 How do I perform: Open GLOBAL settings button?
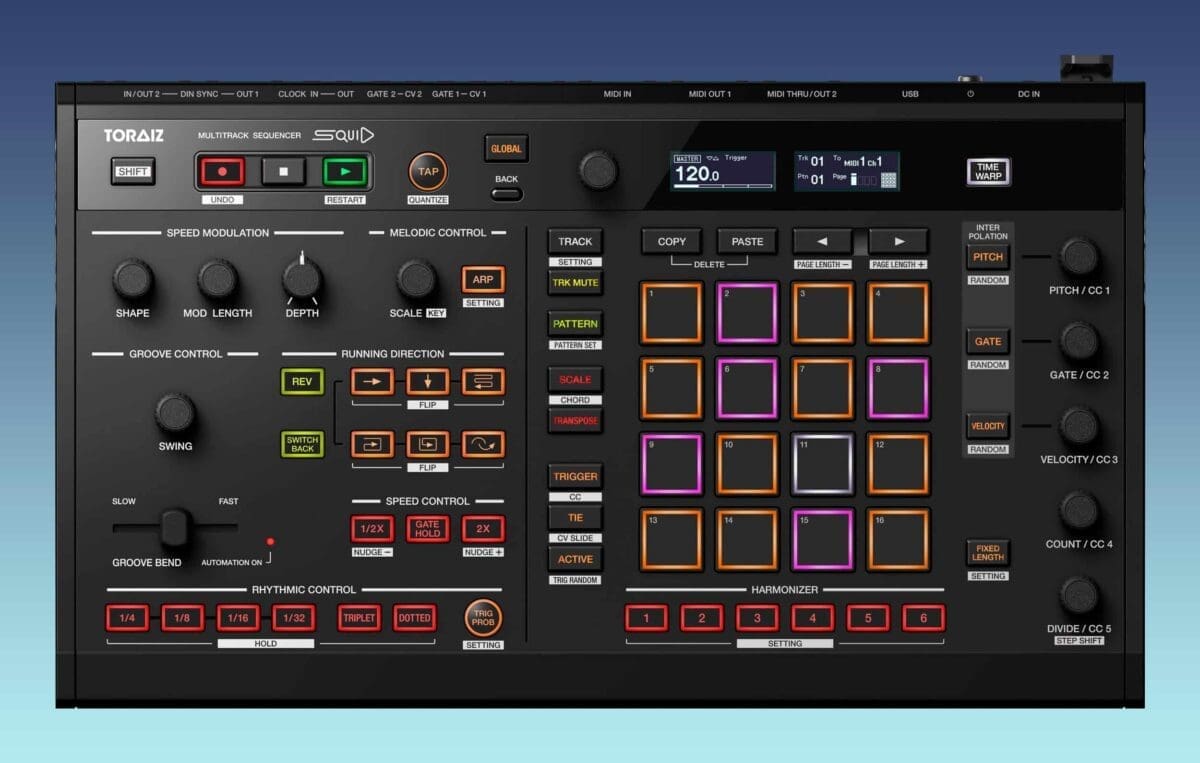(506, 149)
